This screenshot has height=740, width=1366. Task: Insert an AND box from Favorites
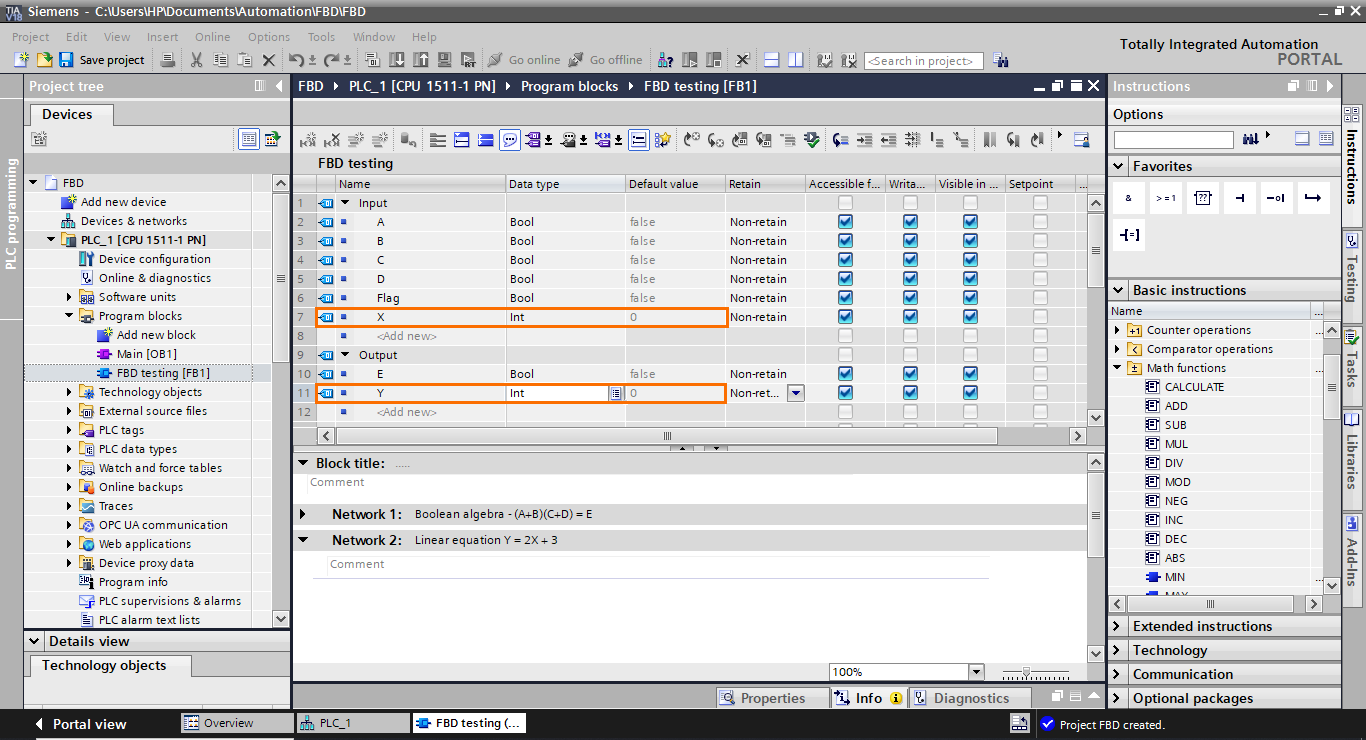(x=1128, y=197)
